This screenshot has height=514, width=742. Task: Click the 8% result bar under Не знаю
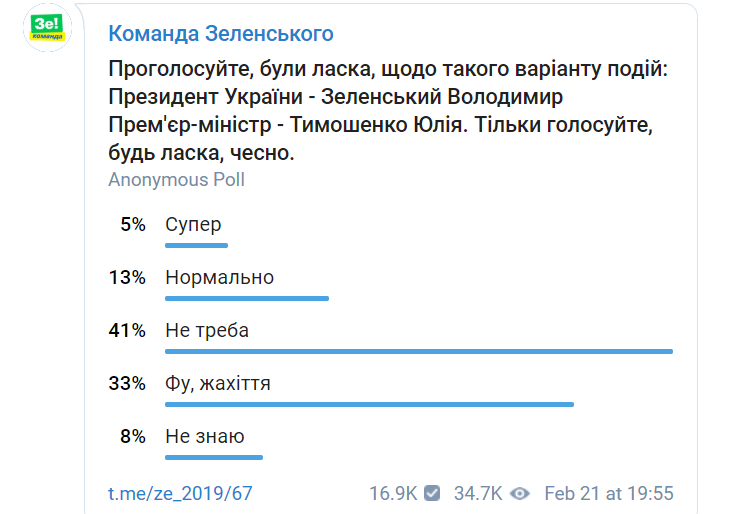[214, 458]
